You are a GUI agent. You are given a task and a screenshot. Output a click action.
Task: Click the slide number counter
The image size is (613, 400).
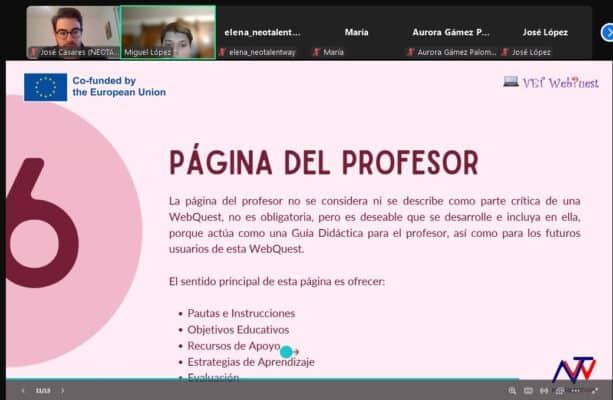tap(42, 390)
